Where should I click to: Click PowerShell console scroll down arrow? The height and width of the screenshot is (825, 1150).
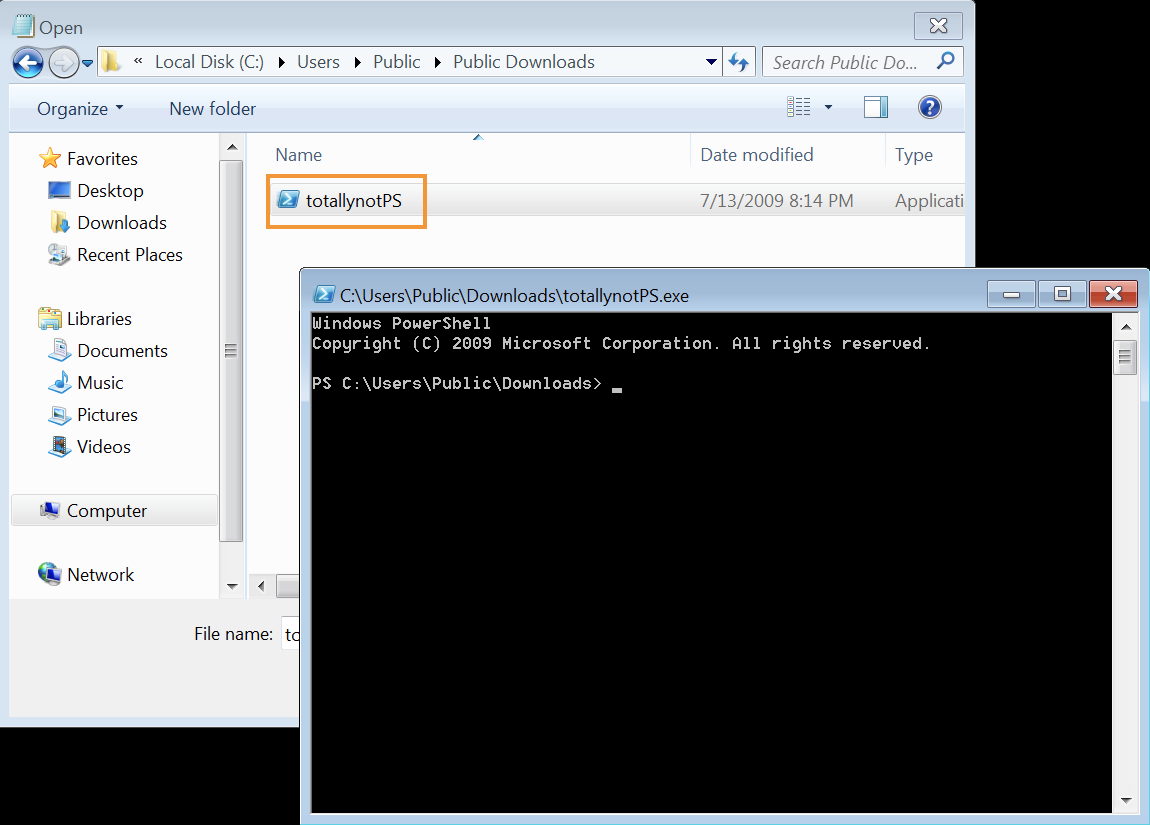click(1126, 802)
